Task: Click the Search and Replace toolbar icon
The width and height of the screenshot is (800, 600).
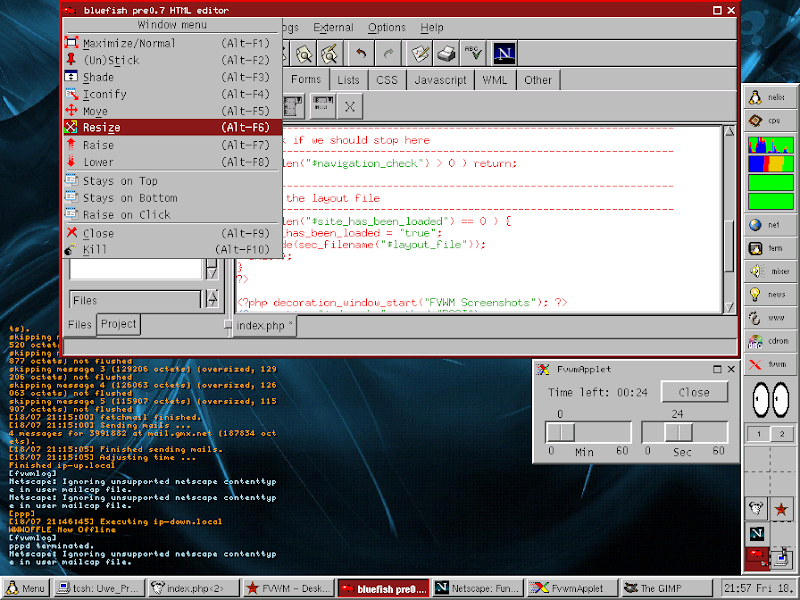Action: coord(330,53)
